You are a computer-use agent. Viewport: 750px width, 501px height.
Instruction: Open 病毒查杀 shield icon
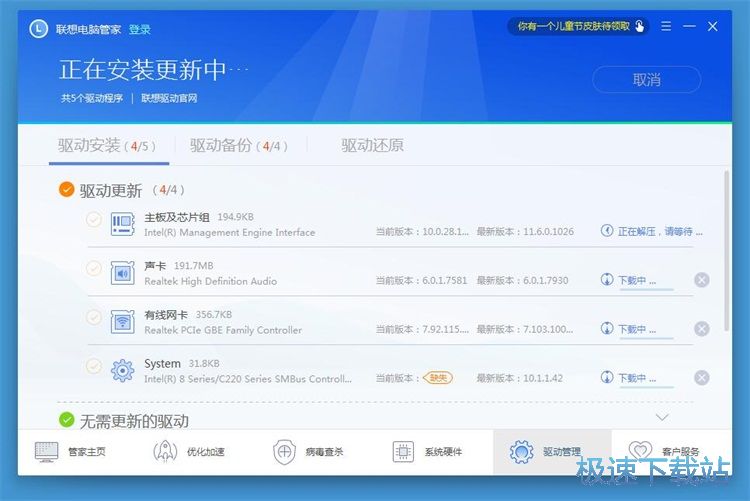(284, 452)
